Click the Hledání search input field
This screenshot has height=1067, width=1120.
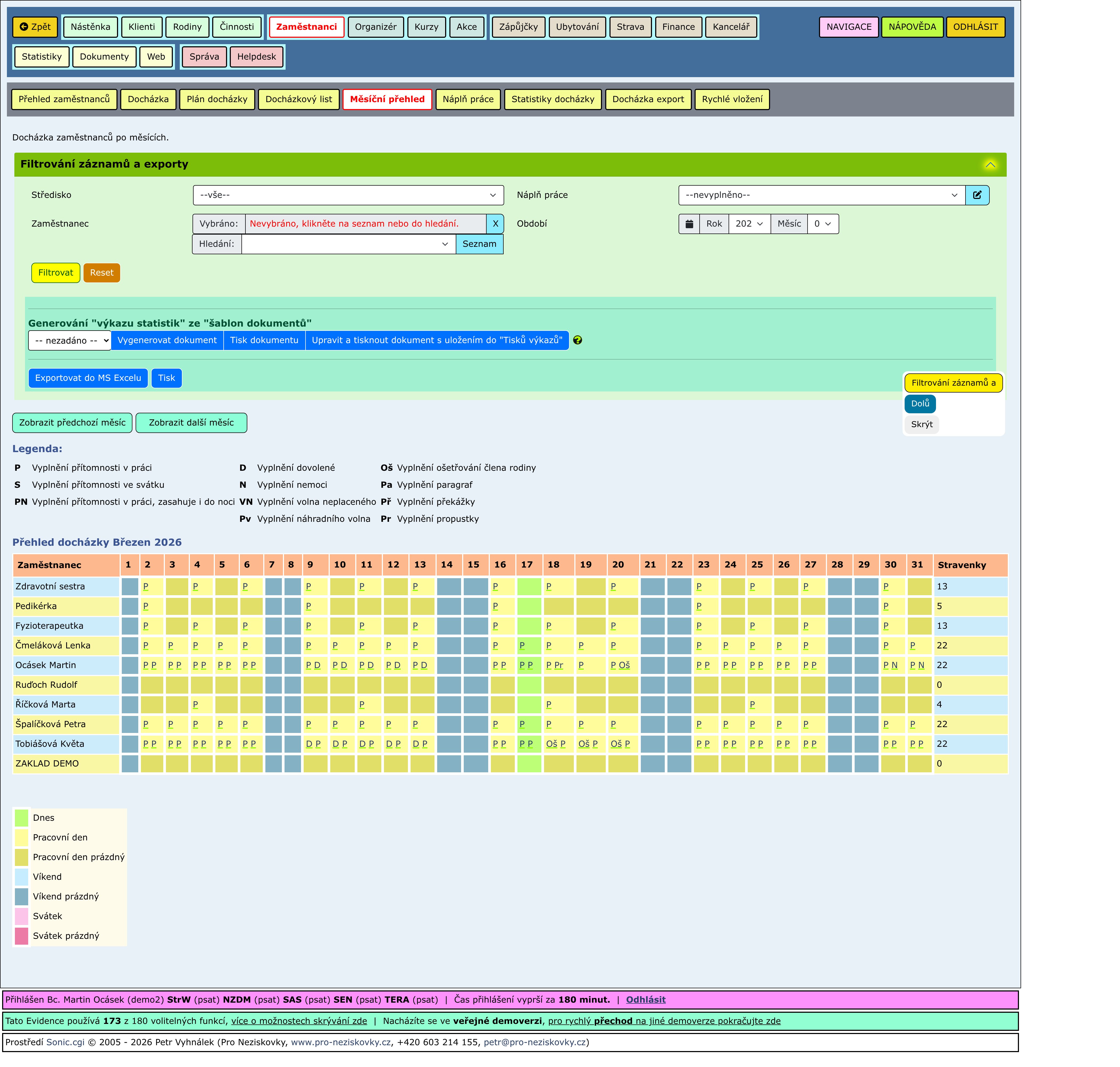coord(341,244)
